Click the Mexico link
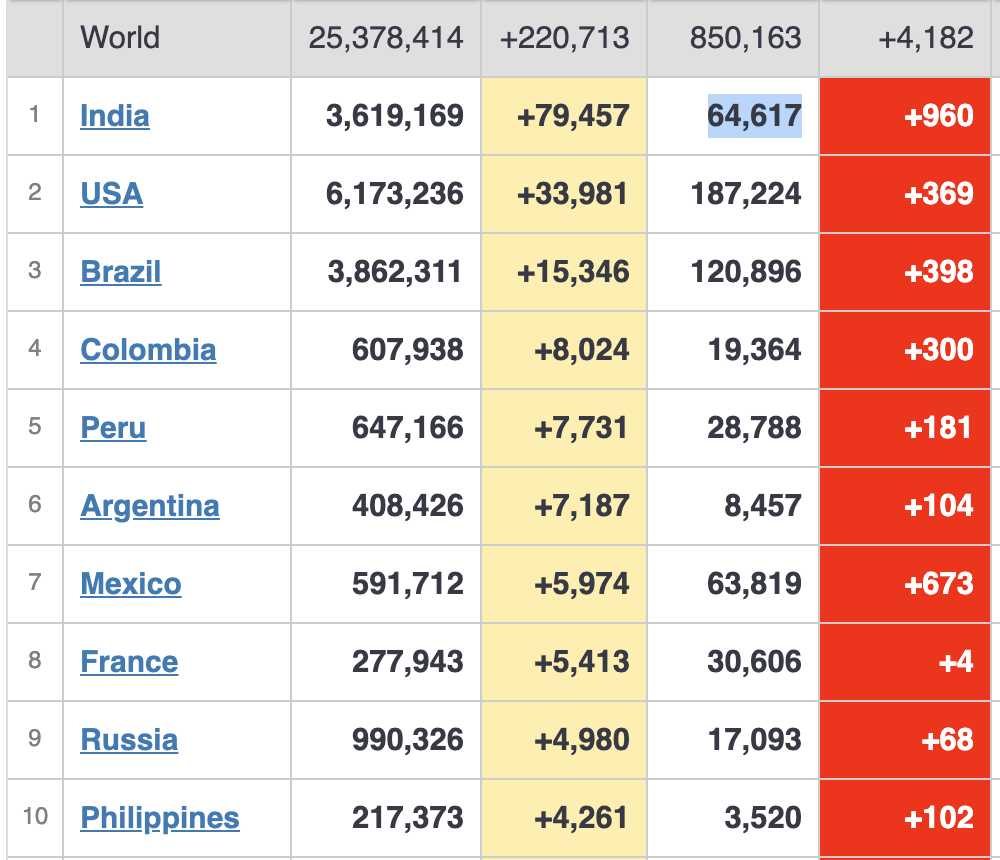 [x=131, y=584]
